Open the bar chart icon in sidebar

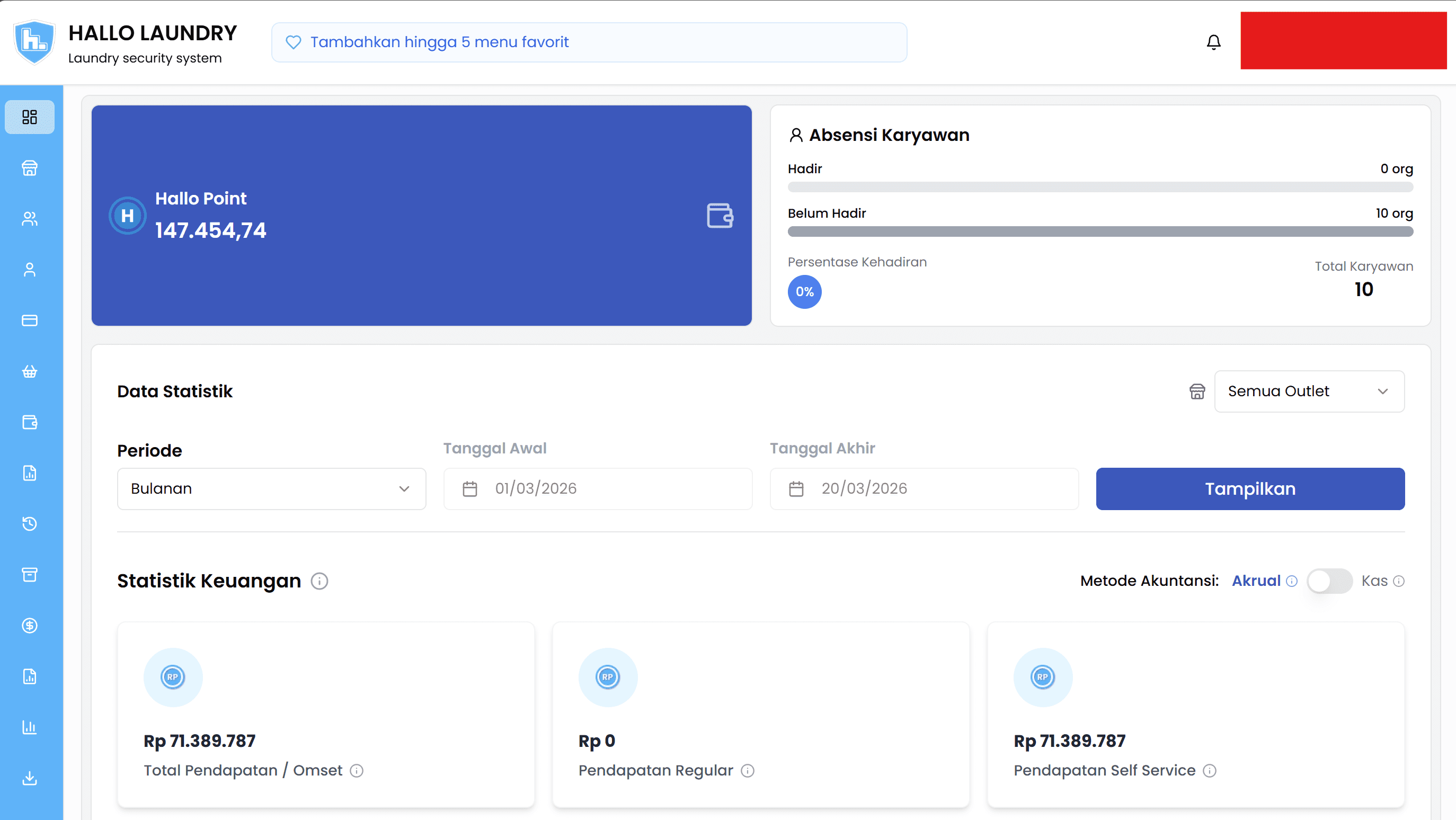29,727
